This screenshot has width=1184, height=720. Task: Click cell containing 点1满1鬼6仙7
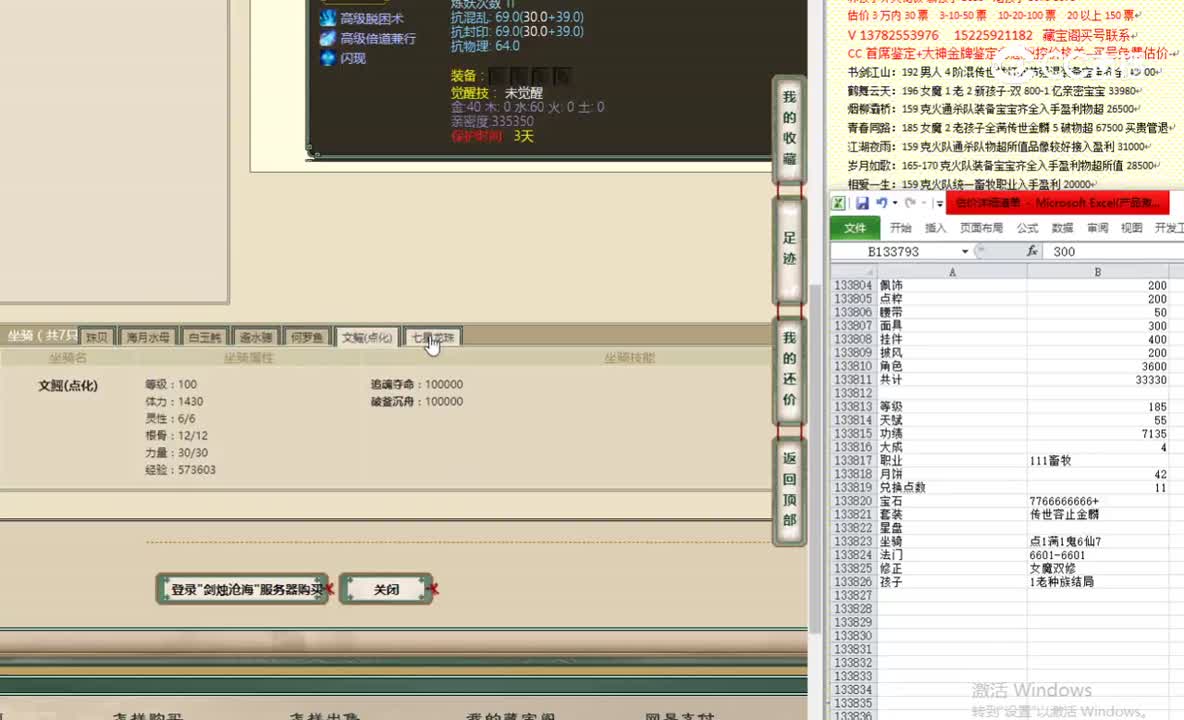1097,541
